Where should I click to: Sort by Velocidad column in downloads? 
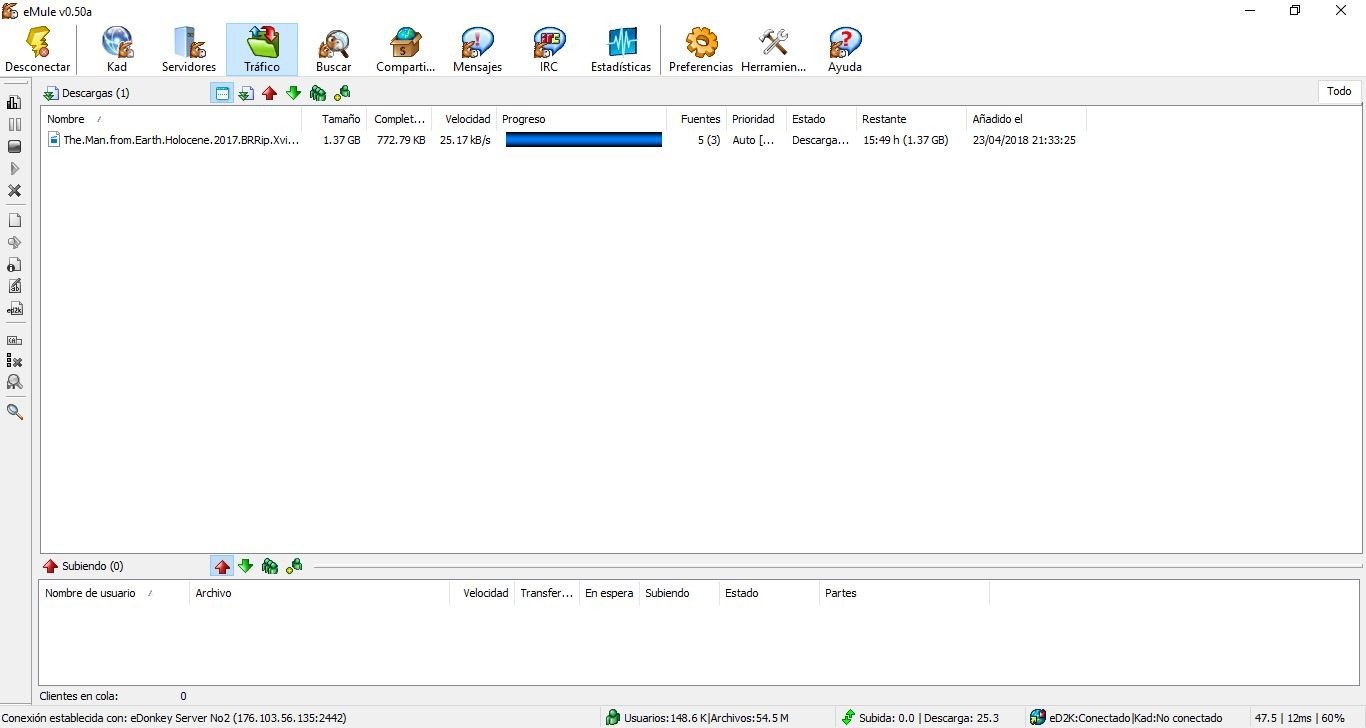(465, 119)
